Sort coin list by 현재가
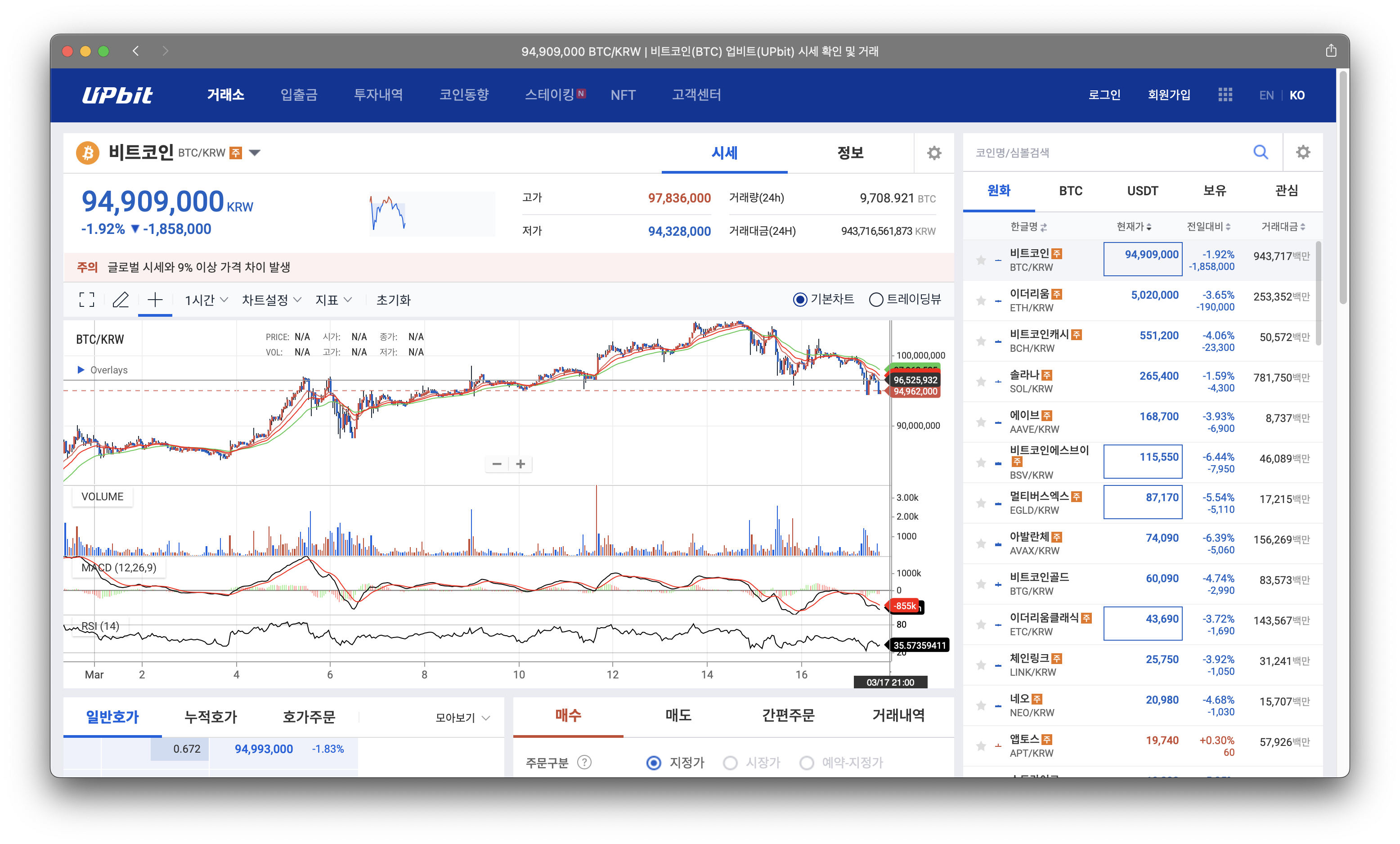 click(1134, 227)
